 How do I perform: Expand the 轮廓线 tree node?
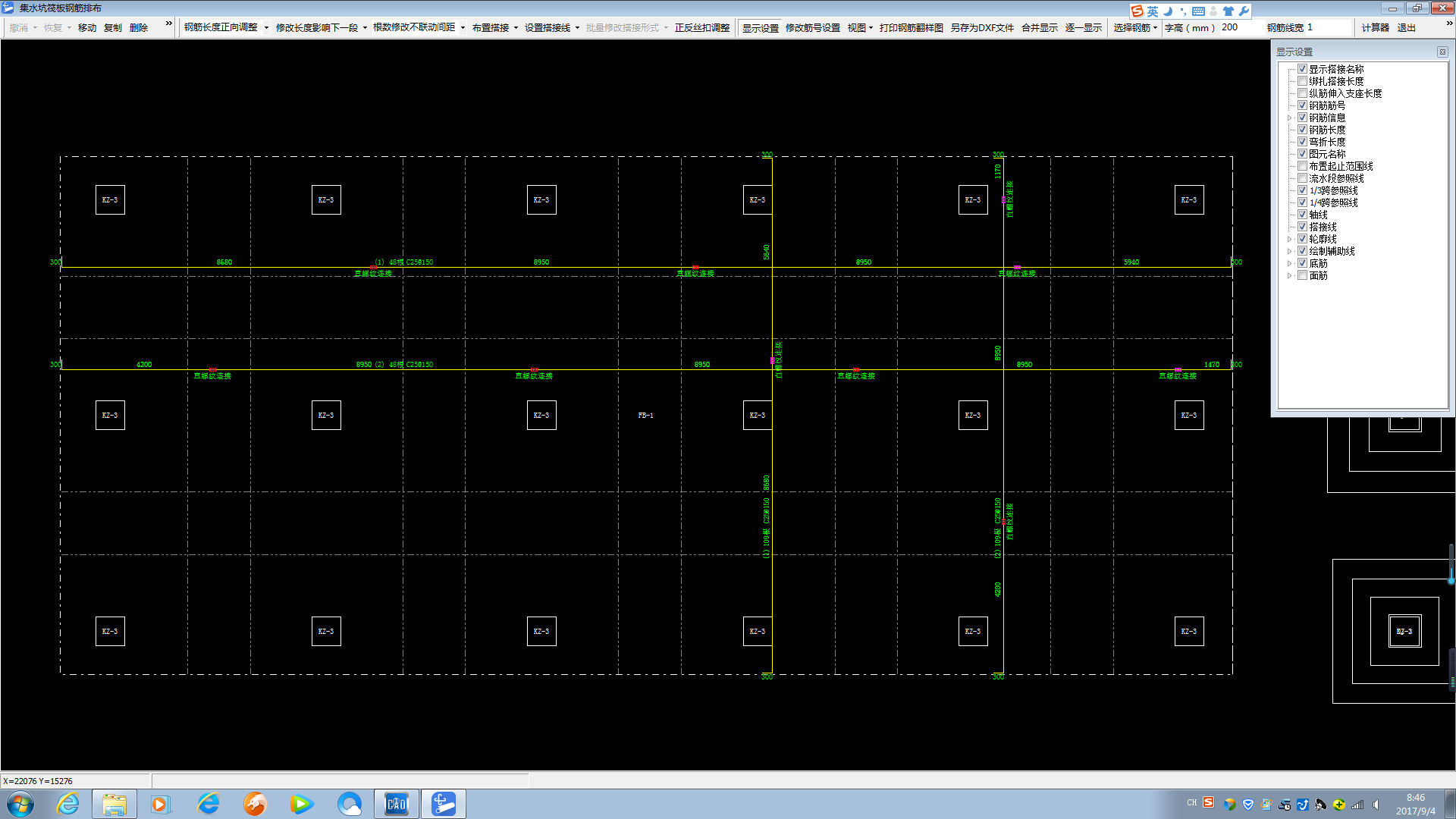pyautogui.click(x=1289, y=239)
